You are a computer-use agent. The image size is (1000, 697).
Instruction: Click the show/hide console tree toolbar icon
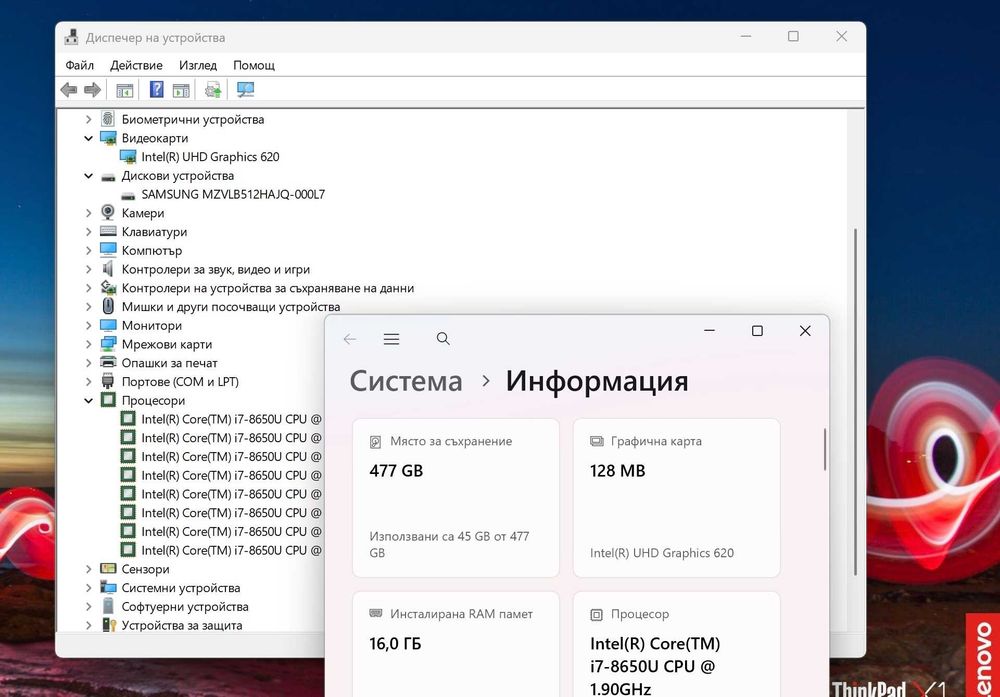[124, 90]
